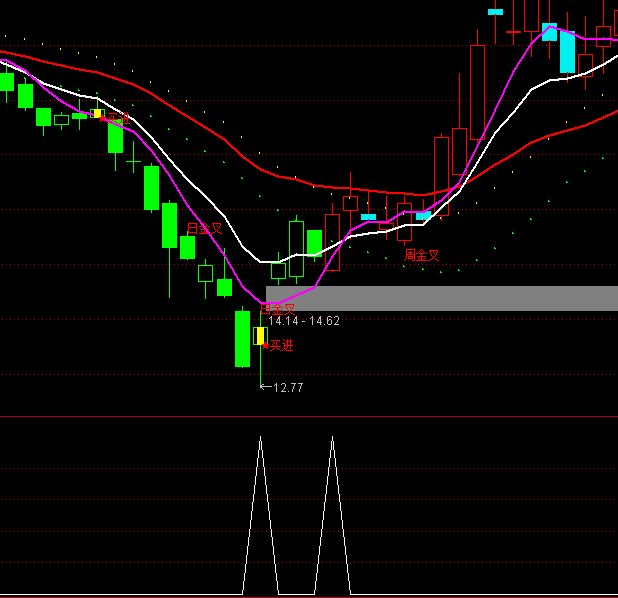Click the 14.14 - 14.62 price range label

(304, 321)
